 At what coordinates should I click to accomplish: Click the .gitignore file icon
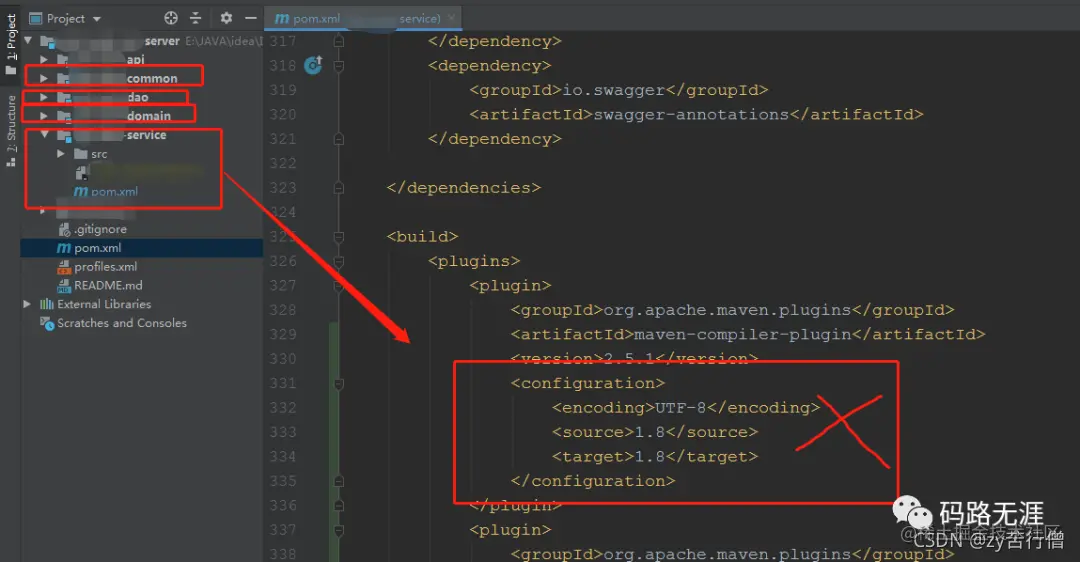64,229
